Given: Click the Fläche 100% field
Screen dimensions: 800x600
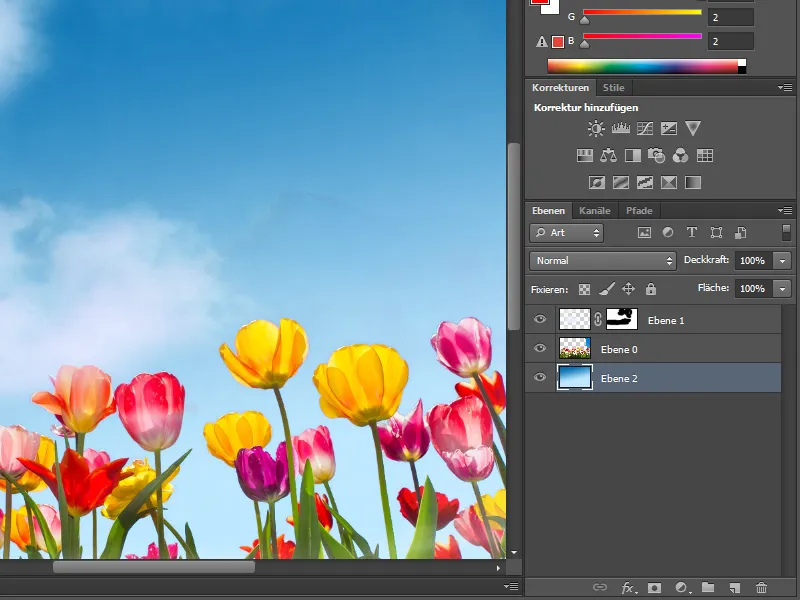Looking at the screenshot, I should tap(754, 289).
